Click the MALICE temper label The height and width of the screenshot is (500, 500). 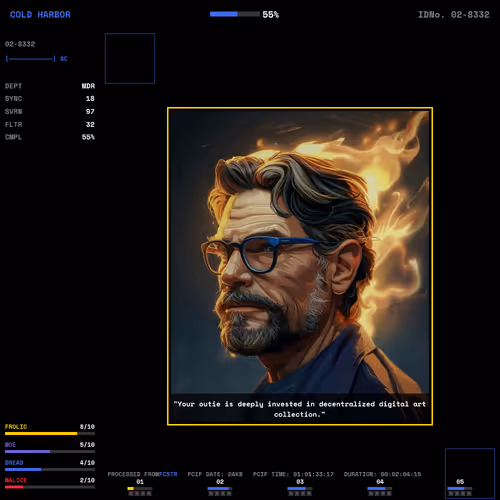(16, 480)
